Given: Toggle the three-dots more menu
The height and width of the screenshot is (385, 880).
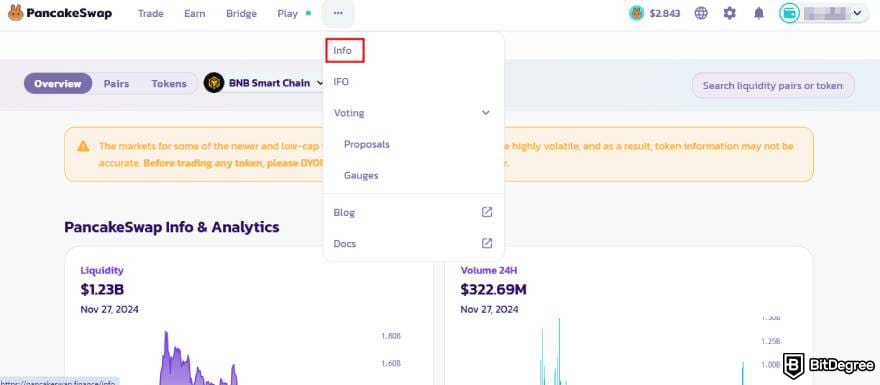Looking at the screenshot, I should [x=338, y=13].
